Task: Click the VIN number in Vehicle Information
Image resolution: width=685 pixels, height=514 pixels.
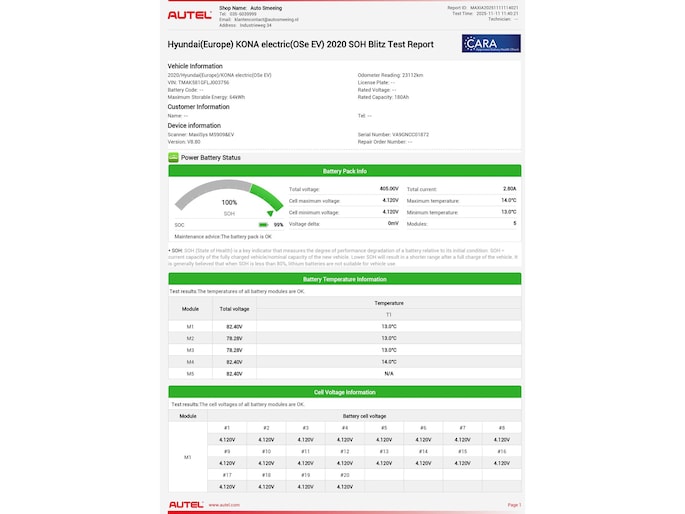Action: point(218,82)
